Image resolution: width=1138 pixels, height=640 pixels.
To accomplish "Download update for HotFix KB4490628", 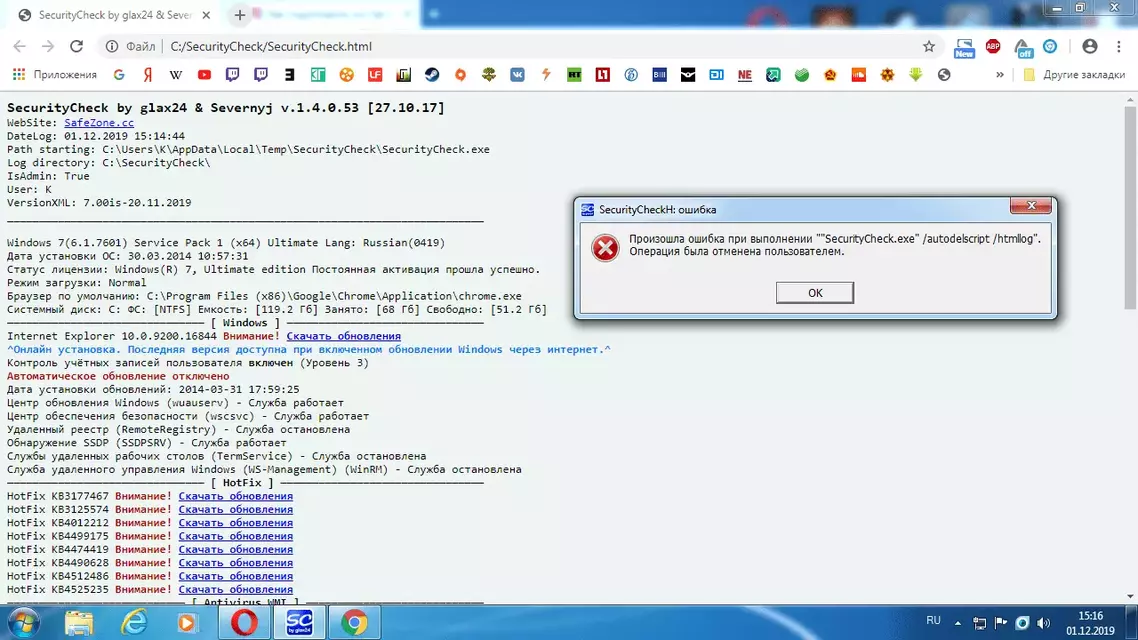I will point(236,562).
